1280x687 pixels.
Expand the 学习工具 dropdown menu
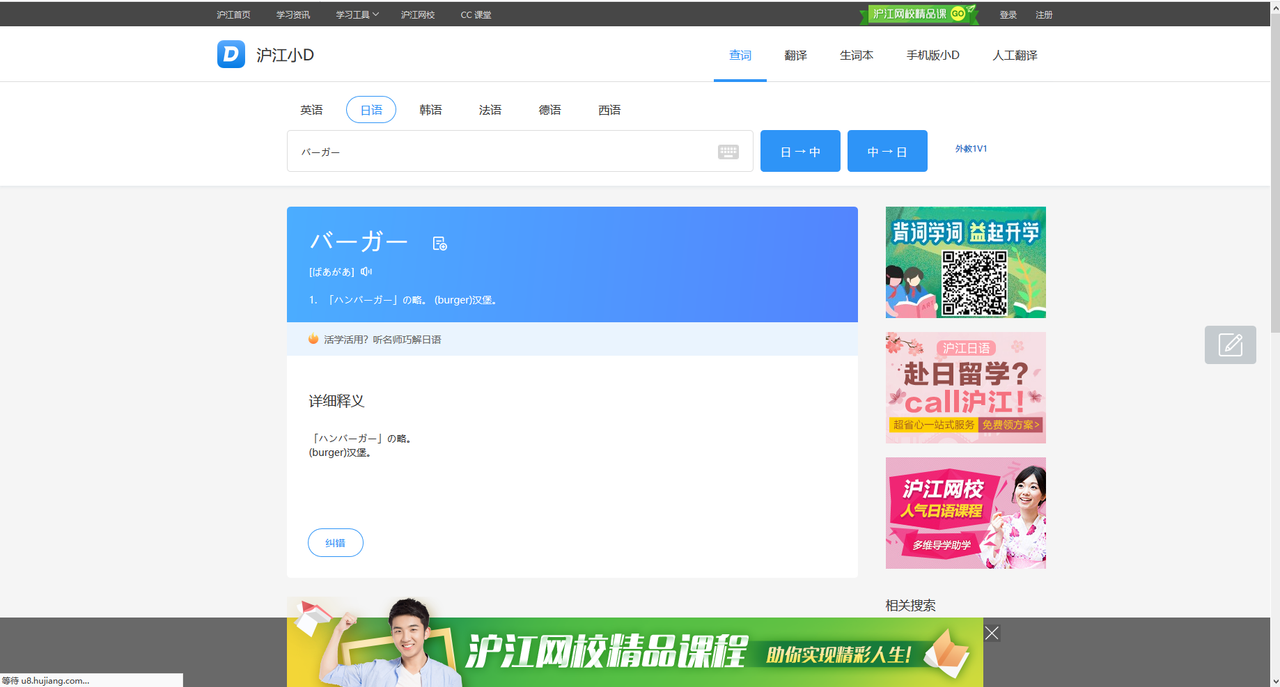357,15
